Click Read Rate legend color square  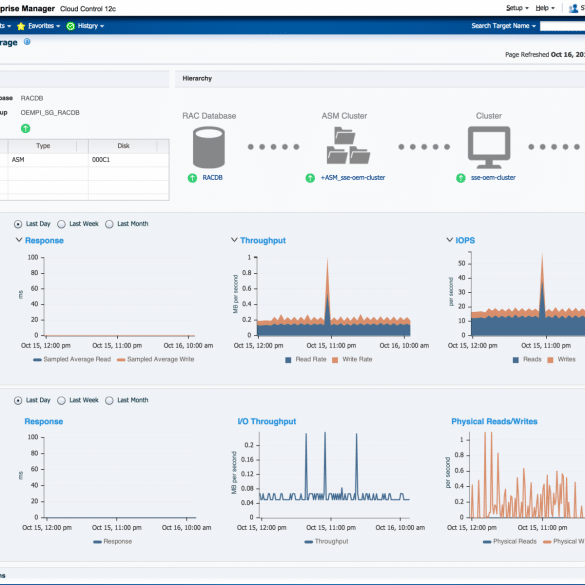[288, 360]
